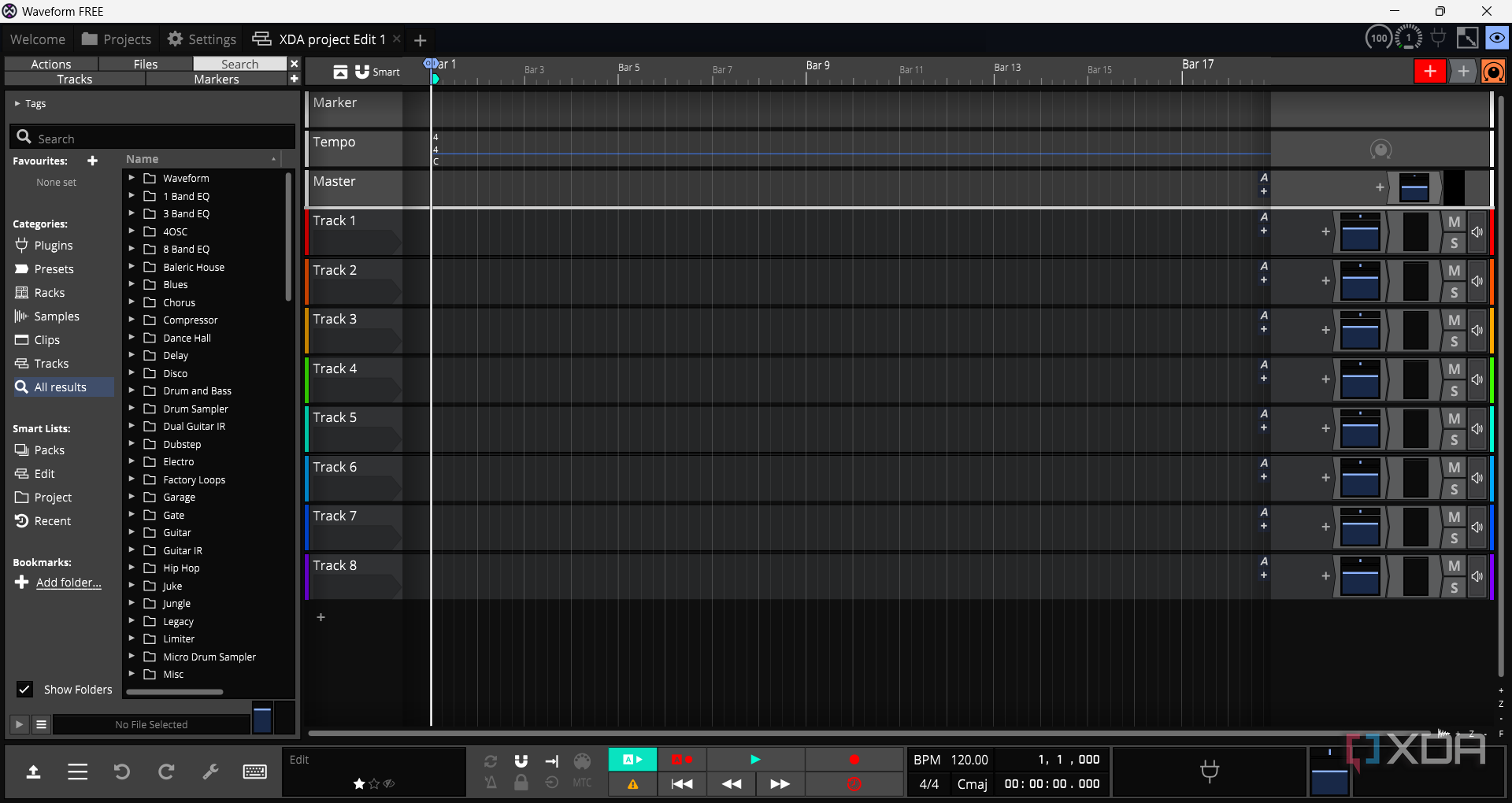
Task: Switch to the Files tab in the sidebar
Action: [146, 64]
